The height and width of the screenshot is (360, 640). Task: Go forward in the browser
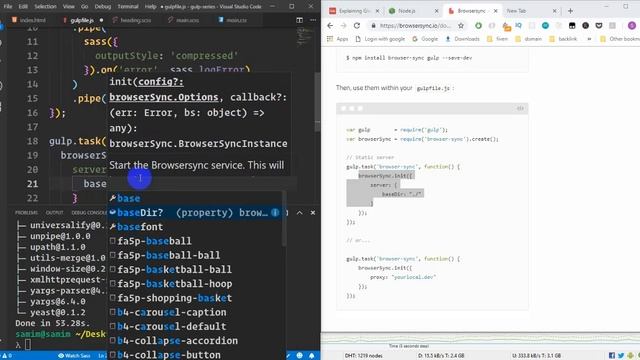[x=343, y=26]
